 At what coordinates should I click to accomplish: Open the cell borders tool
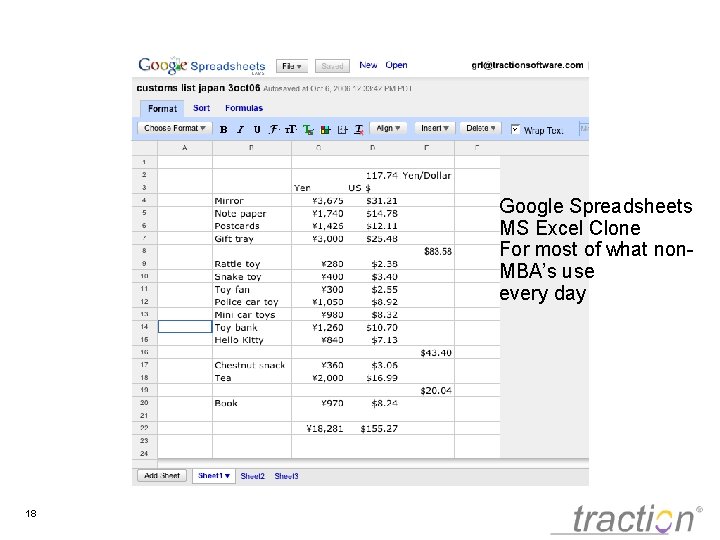pyautogui.click(x=342, y=130)
